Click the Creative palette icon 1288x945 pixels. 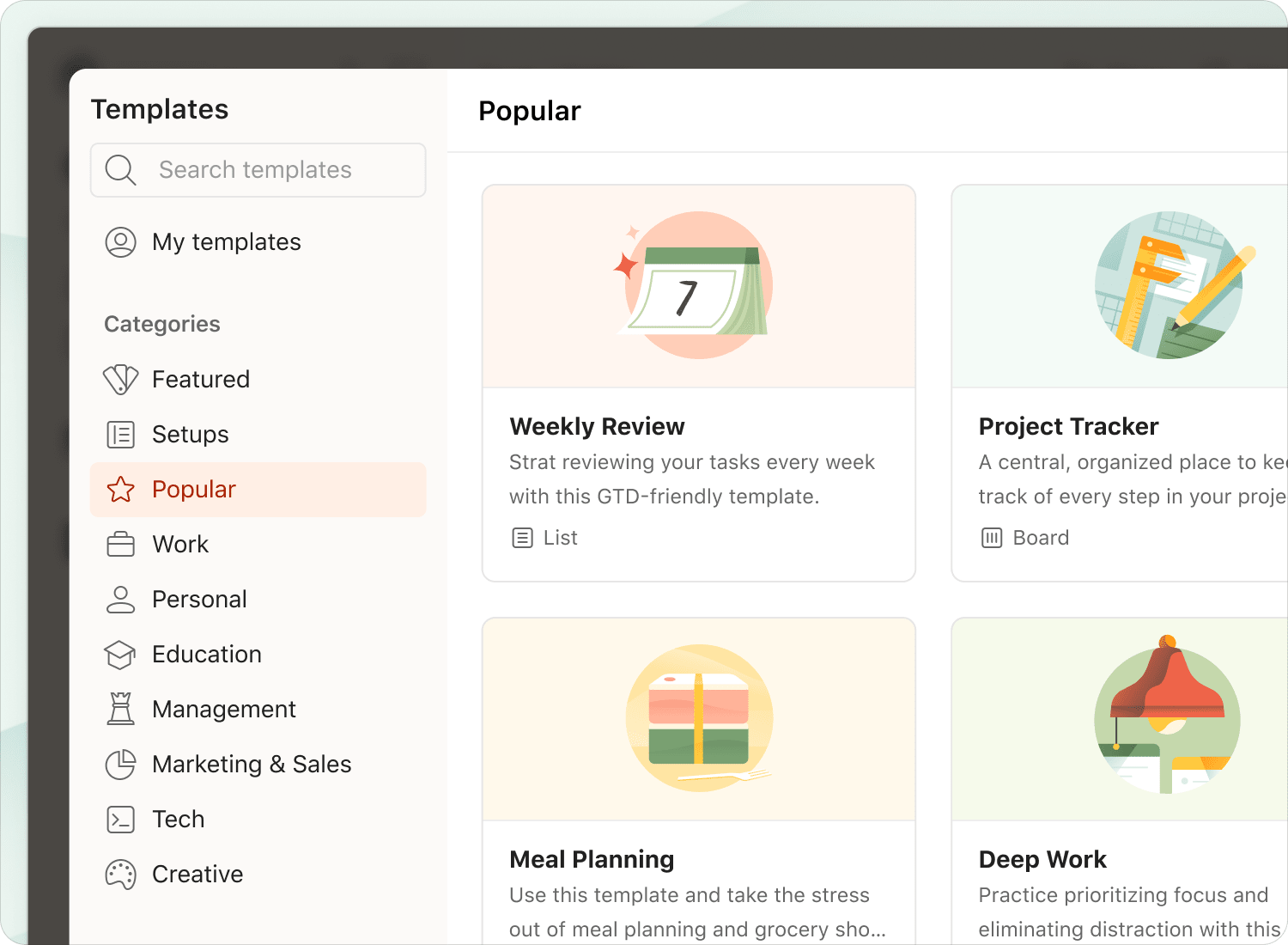(120, 875)
